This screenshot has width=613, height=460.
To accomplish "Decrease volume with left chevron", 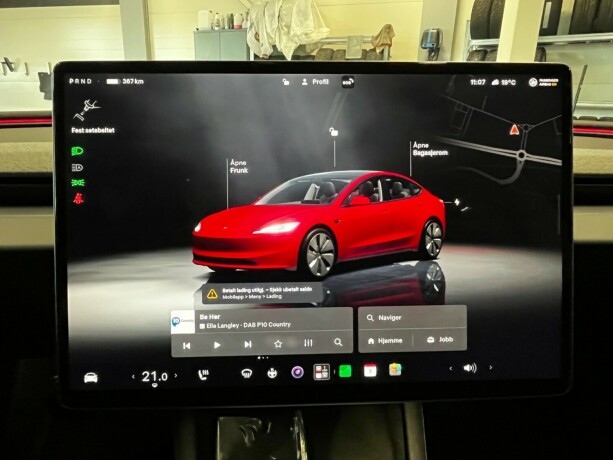I will click(x=451, y=368).
